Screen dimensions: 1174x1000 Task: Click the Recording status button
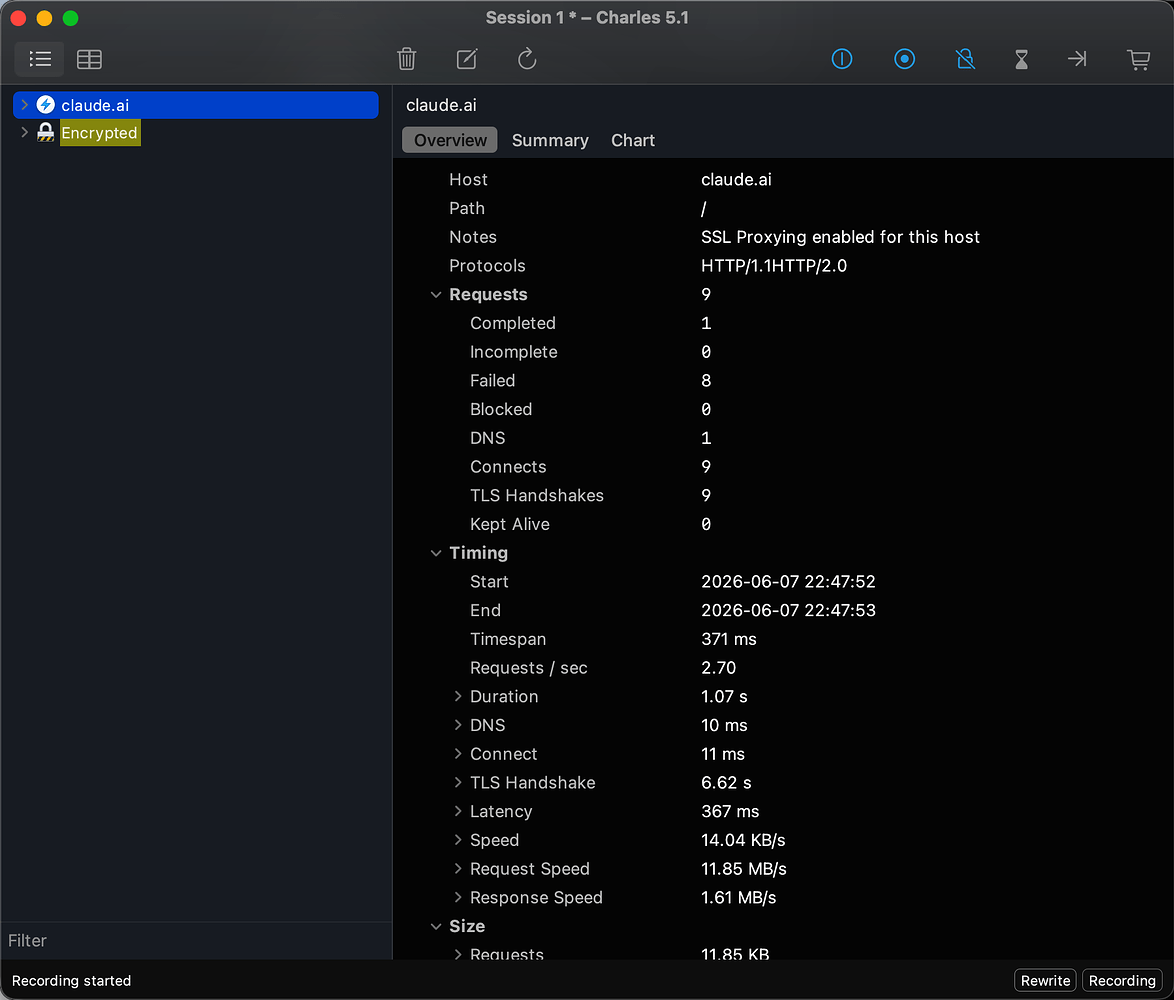tap(1122, 981)
